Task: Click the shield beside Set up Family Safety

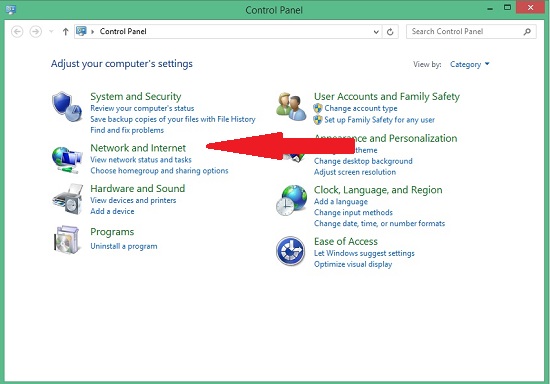Action: coord(318,120)
